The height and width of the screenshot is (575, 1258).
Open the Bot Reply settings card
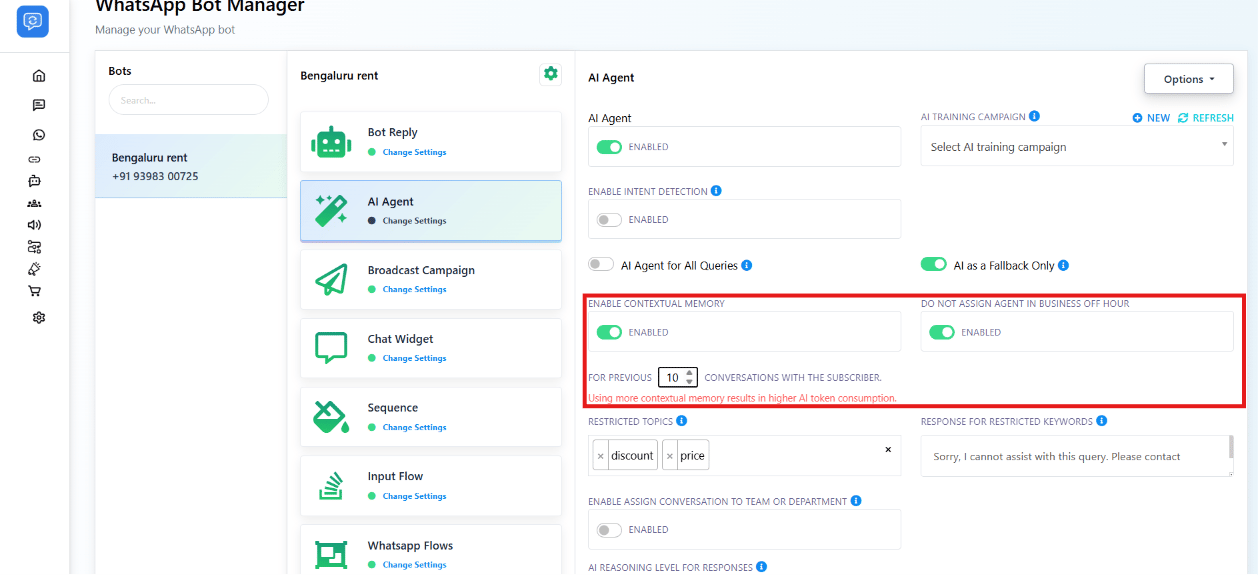[431, 142]
